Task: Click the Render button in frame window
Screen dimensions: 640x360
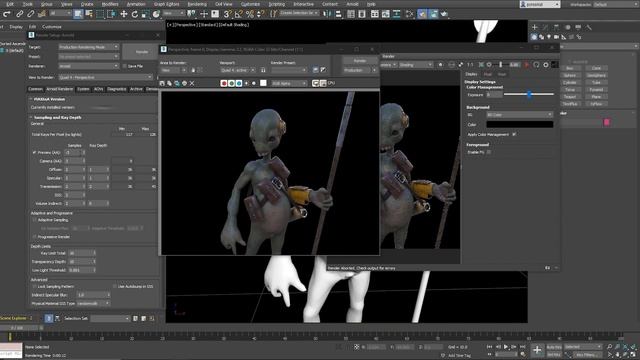Action: pos(360,61)
